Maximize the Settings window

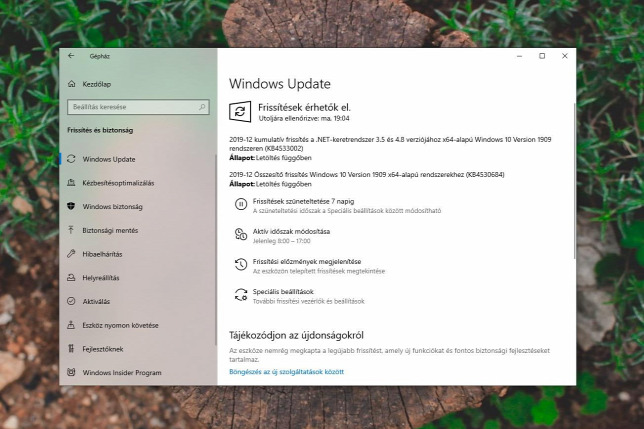[542, 56]
